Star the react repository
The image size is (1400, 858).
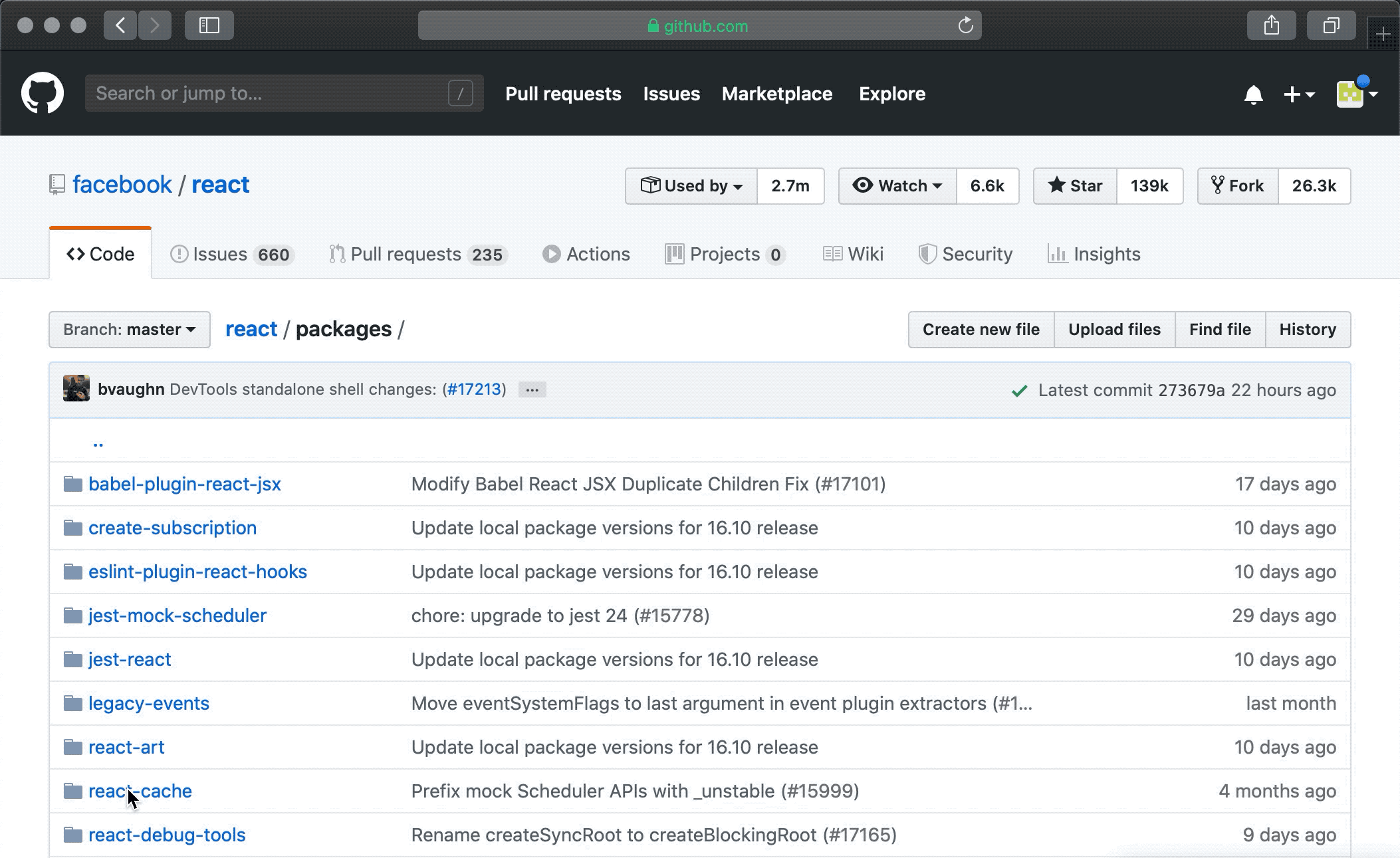[x=1075, y=186]
